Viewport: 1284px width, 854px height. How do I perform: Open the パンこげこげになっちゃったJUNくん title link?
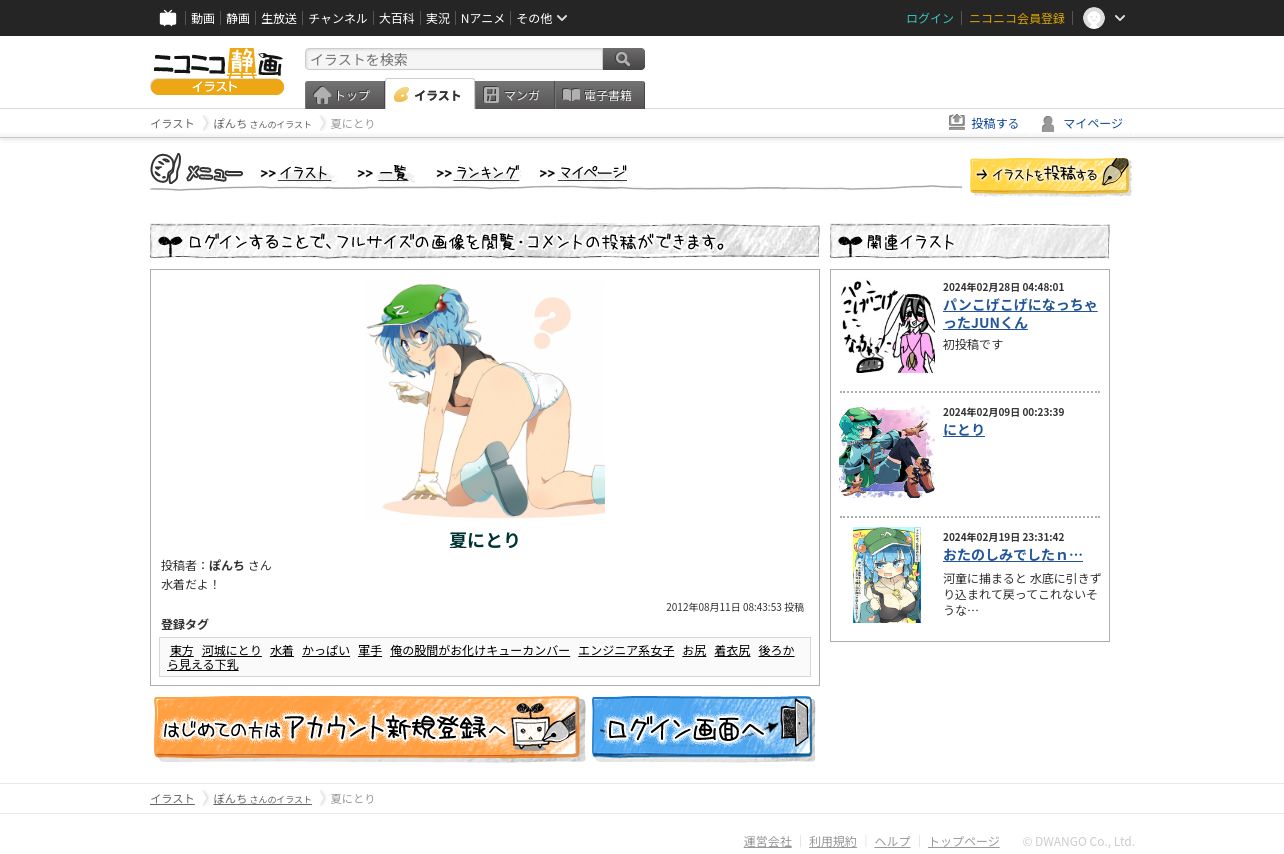point(1020,314)
